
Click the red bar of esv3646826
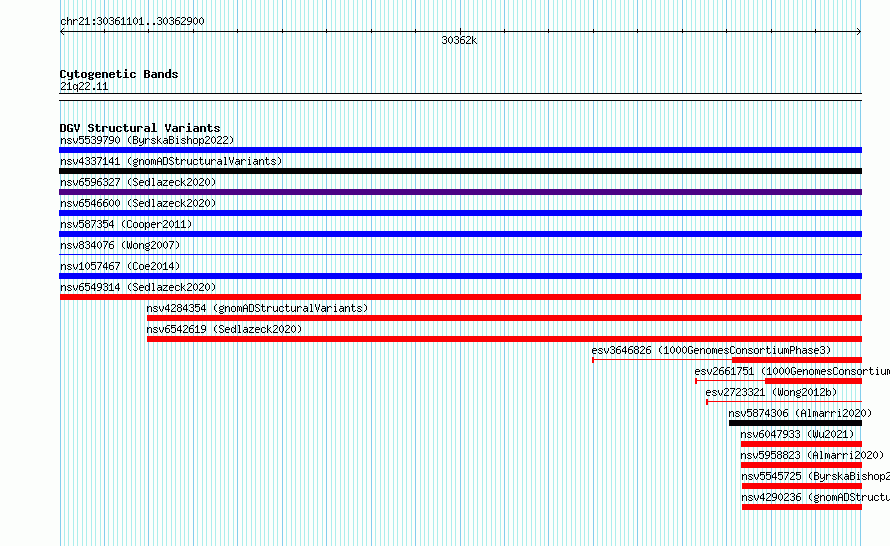797,360
